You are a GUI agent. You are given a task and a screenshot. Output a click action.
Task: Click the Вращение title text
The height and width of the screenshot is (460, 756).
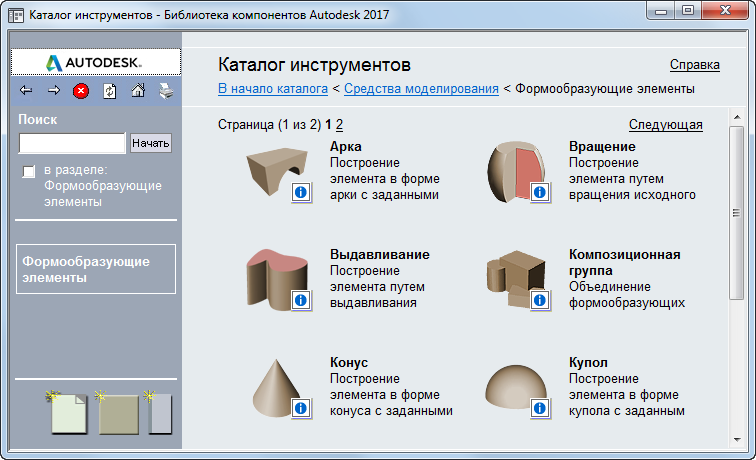click(602, 146)
